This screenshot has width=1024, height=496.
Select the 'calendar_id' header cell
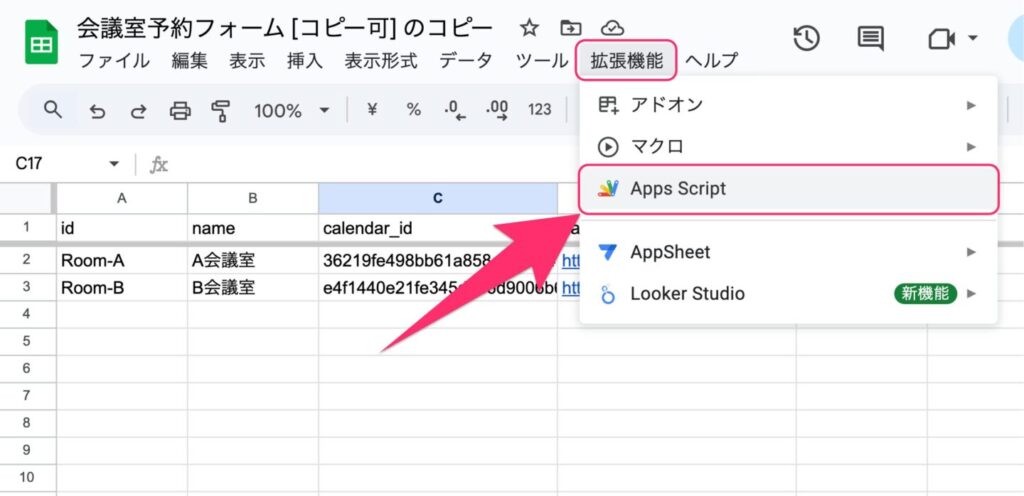(438, 228)
